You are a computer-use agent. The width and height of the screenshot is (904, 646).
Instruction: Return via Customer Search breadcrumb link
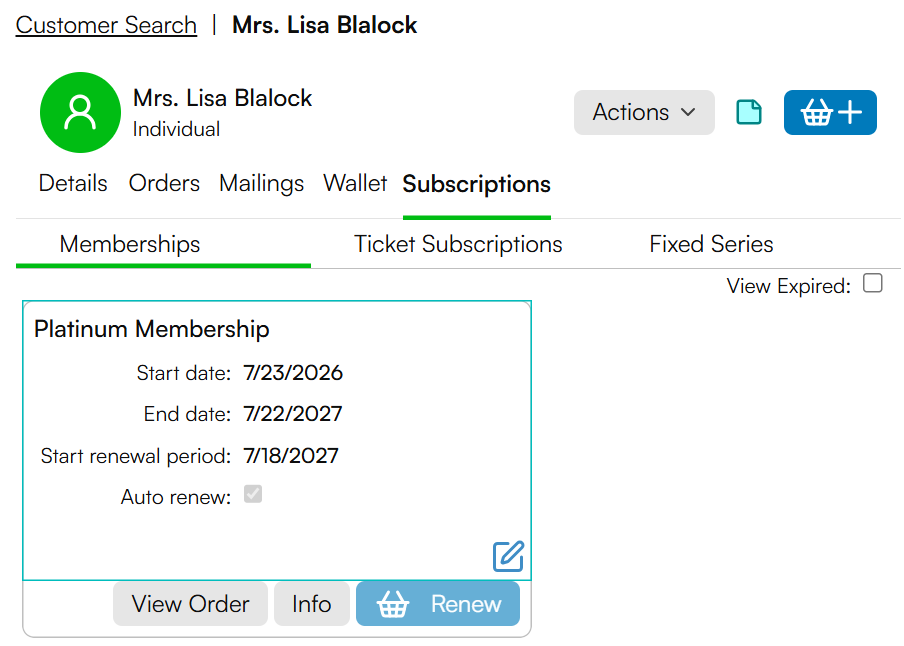[x=106, y=25]
